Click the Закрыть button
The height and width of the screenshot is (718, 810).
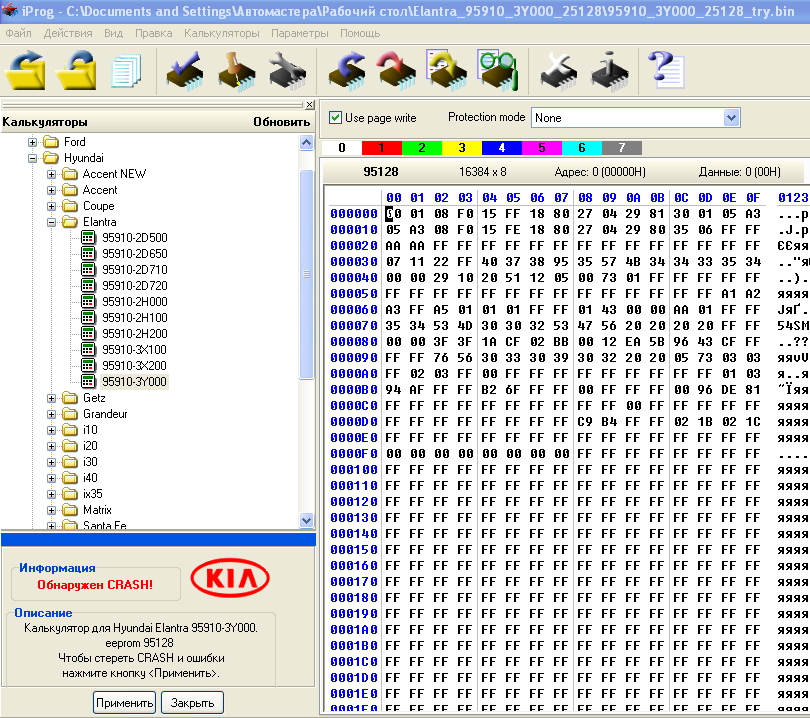pos(192,703)
